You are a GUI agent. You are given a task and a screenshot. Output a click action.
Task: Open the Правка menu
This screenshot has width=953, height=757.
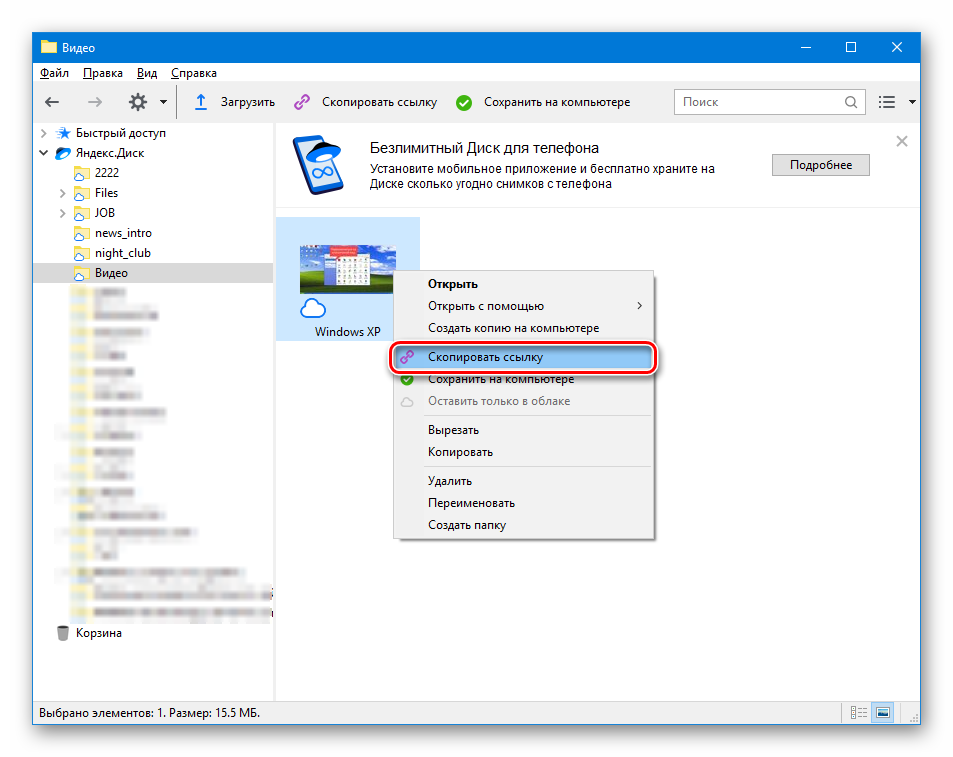[x=103, y=73]
